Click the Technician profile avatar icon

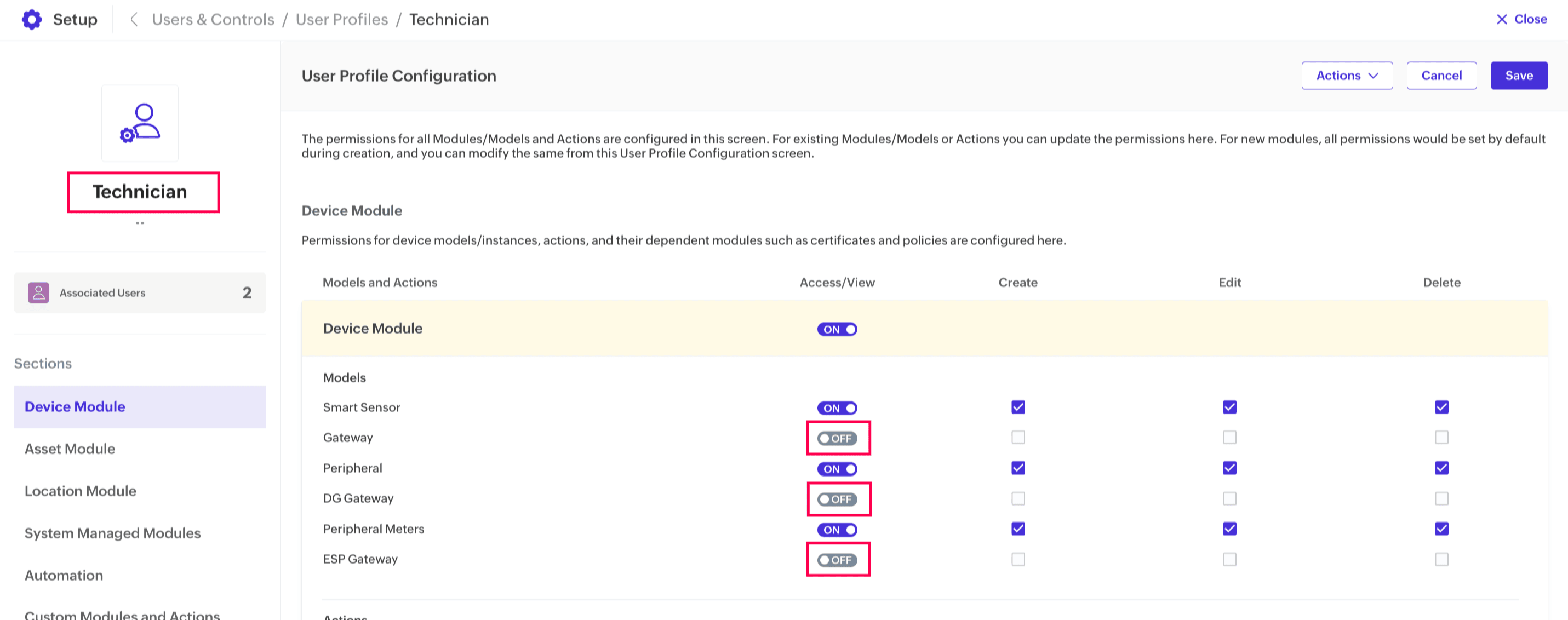click(140, 123)
